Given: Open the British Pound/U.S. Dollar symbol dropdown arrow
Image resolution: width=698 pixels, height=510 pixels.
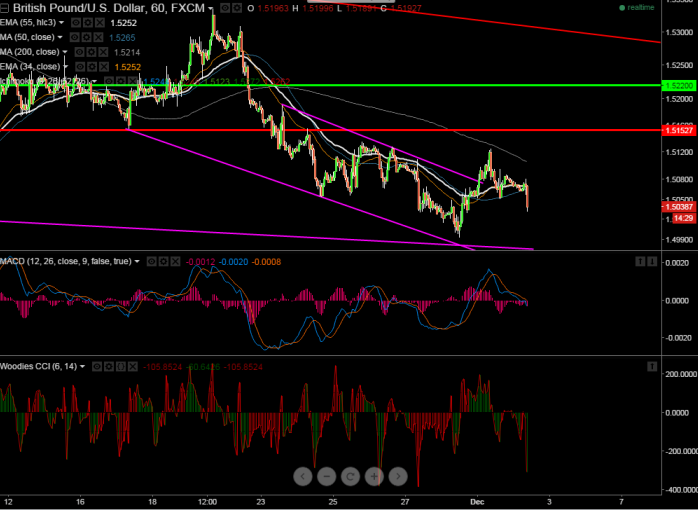Looking at the screenshot, I should pos(211,8).
